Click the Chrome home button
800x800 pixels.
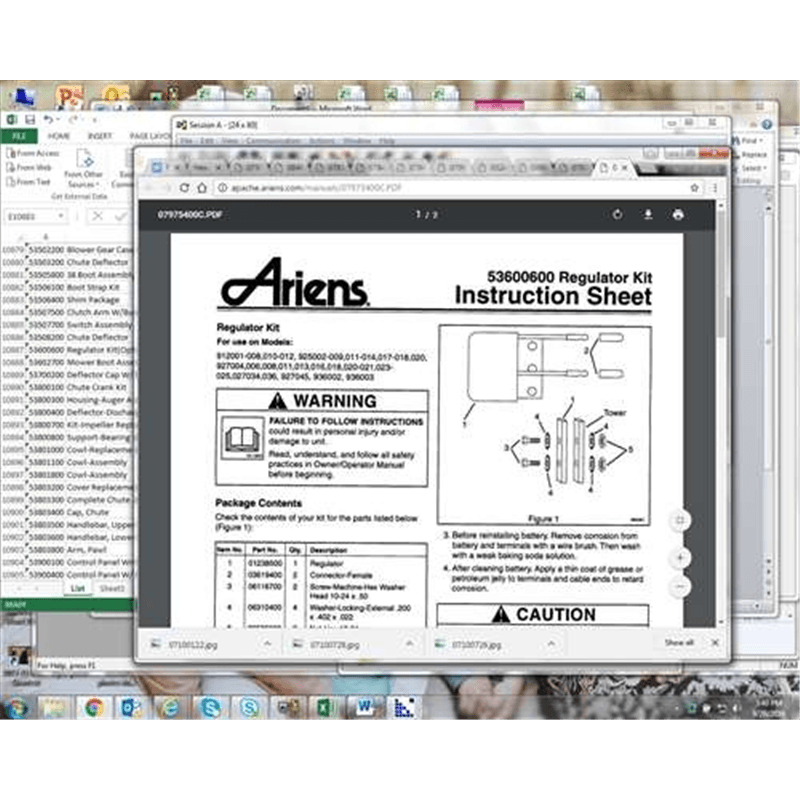(202, 188)
